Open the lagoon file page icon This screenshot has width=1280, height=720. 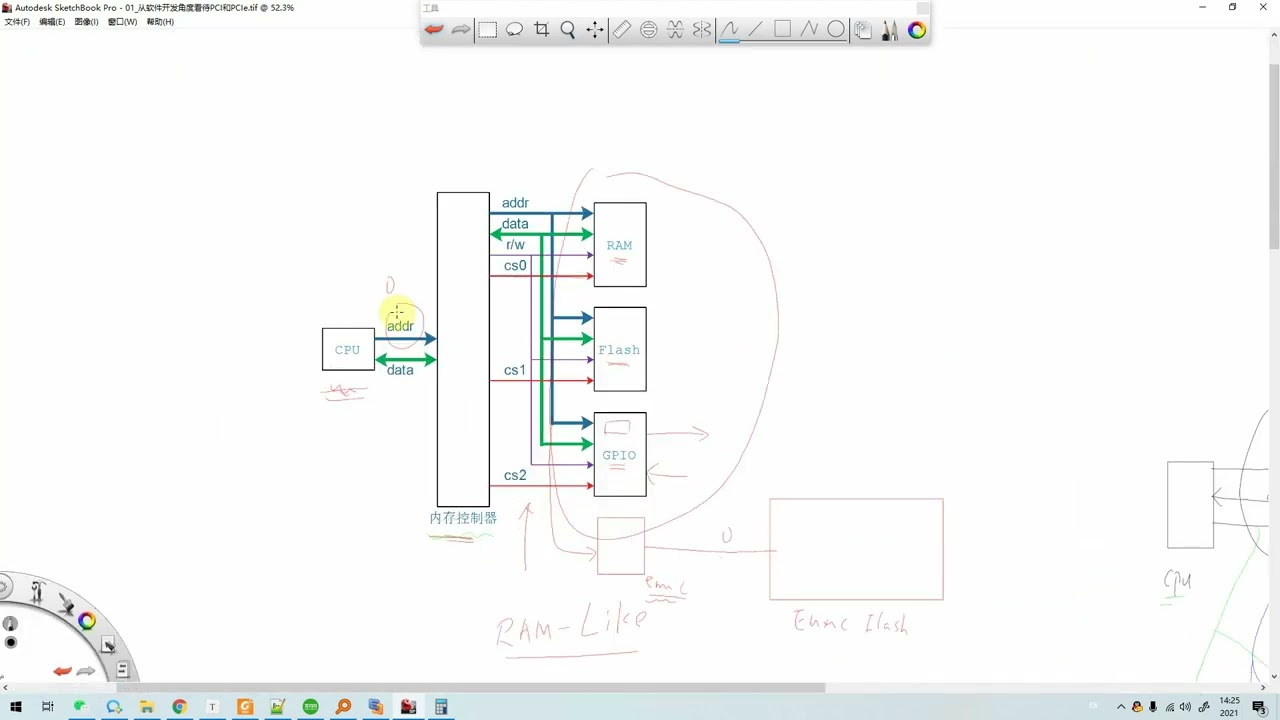click(x=122, y=669)
